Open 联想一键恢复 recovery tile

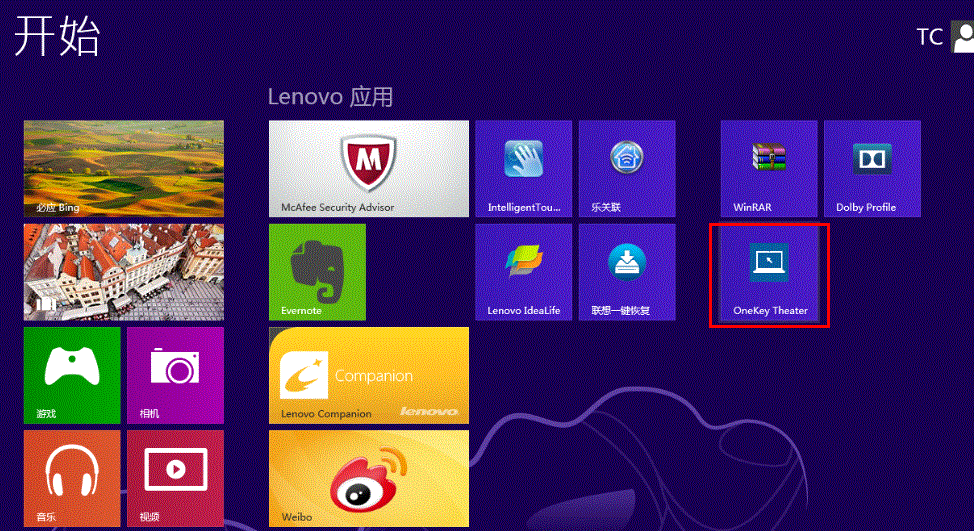pos(627,272)
